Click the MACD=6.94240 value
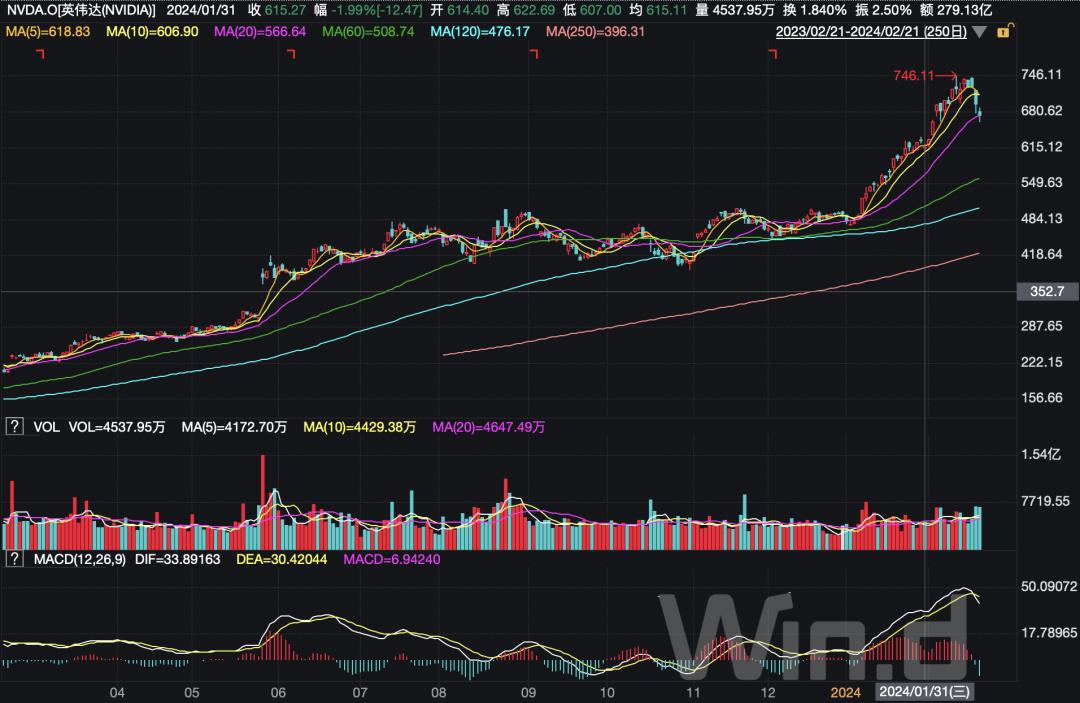 (x=392, y=559)
